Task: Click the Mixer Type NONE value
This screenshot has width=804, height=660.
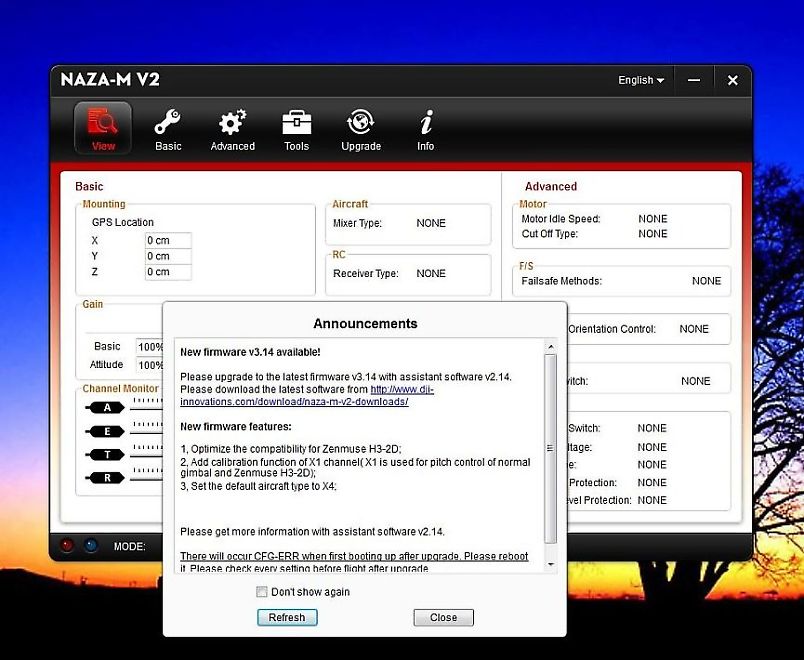Action: click(x=431, y=223)
